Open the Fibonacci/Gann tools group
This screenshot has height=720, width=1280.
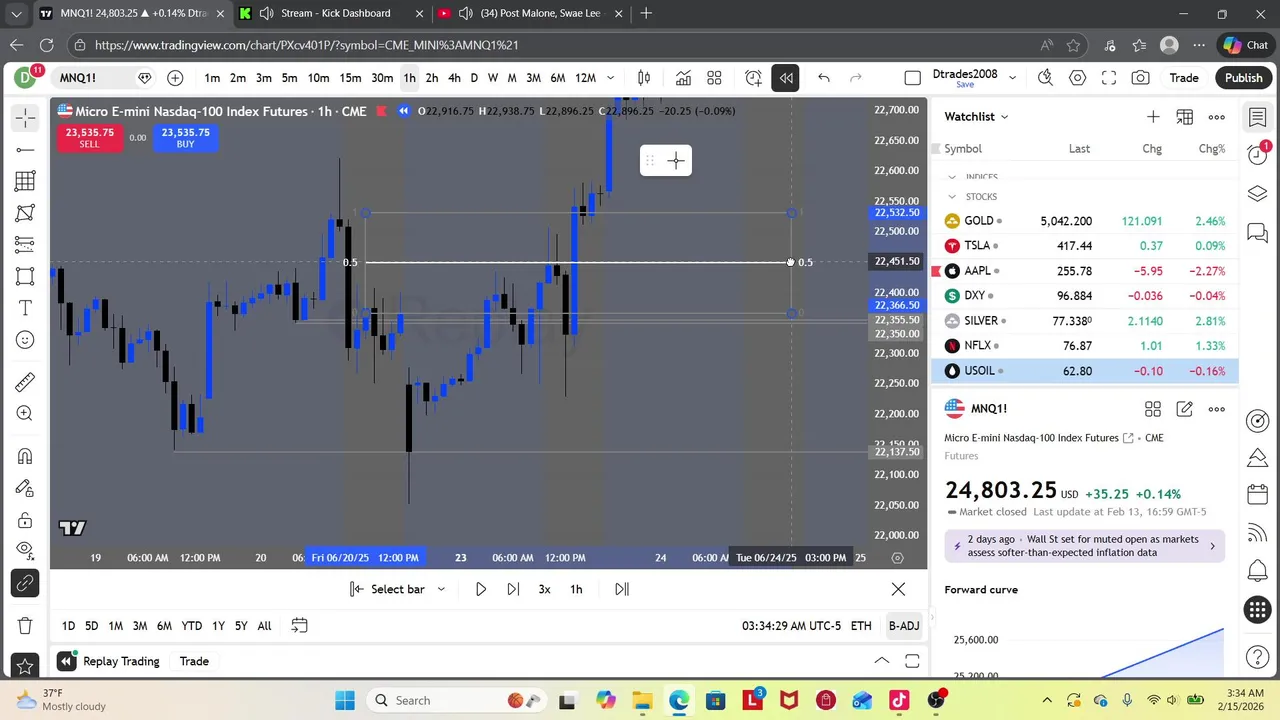[25, 181]
